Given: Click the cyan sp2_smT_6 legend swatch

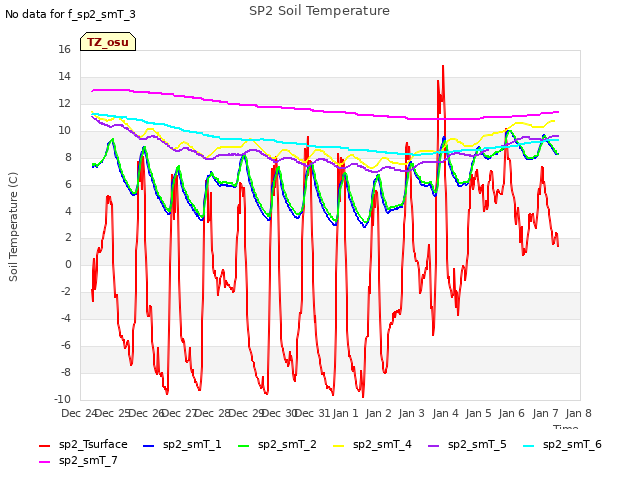Looking at the screenshot, I should click(x=528, y=446).
